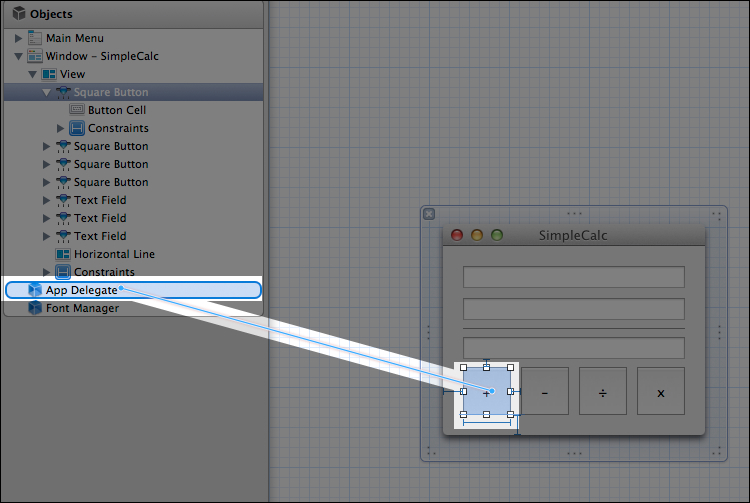The image size is (750, 503).
Task: Expand the Main Menu disclosure triangle
Action: [x=18, y=38]
